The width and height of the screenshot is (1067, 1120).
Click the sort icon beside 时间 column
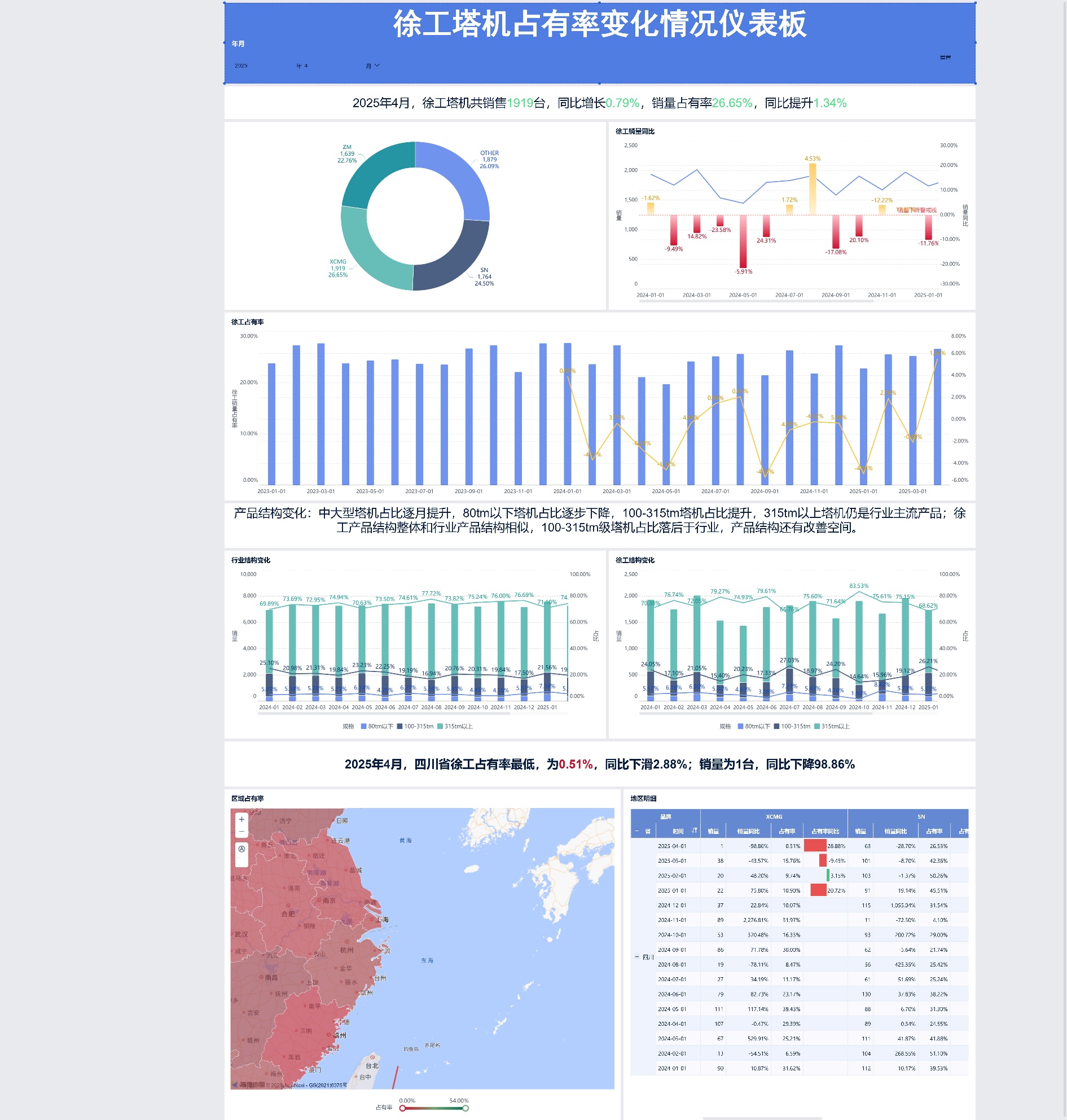(695, 831)
